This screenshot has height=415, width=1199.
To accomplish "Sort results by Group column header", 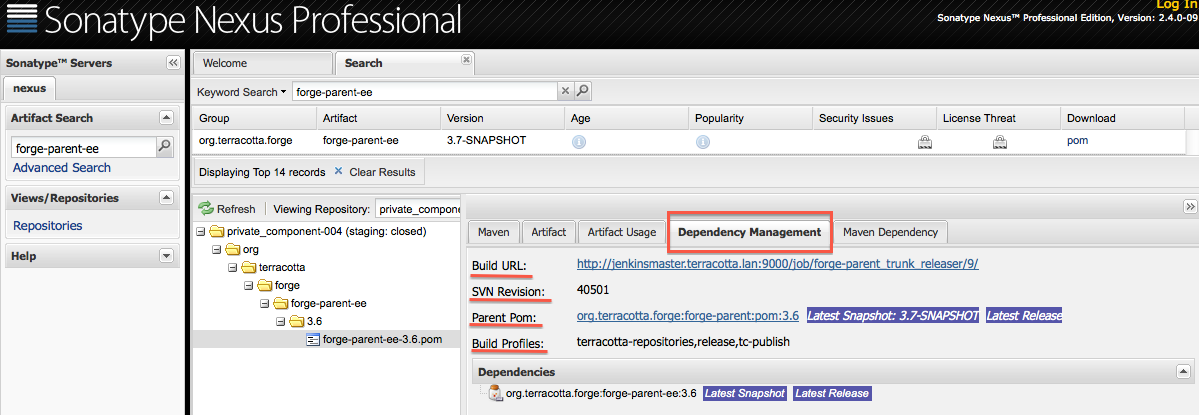I will point(255,118).
